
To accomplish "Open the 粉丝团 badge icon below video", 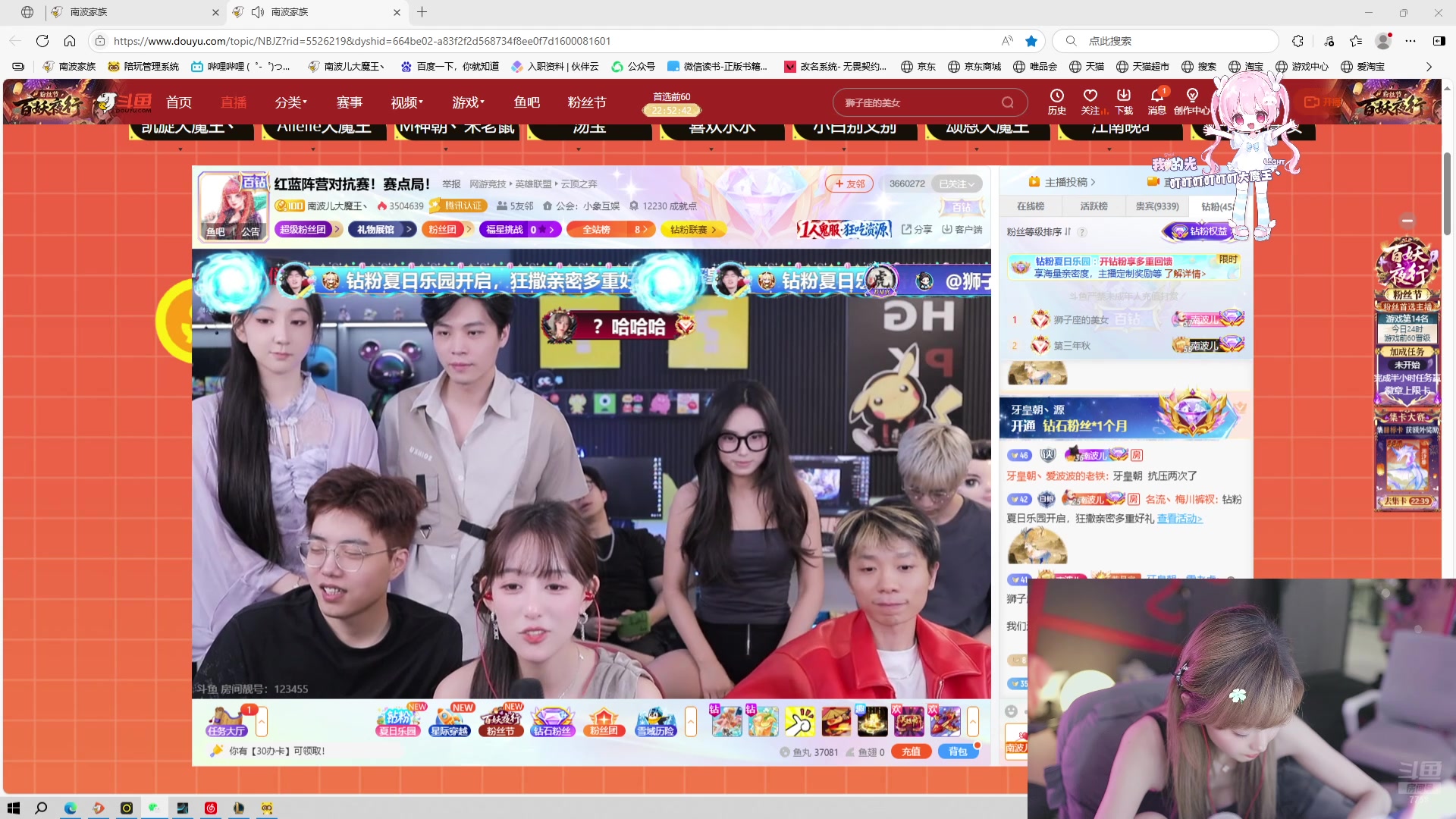I will (604, 721).
